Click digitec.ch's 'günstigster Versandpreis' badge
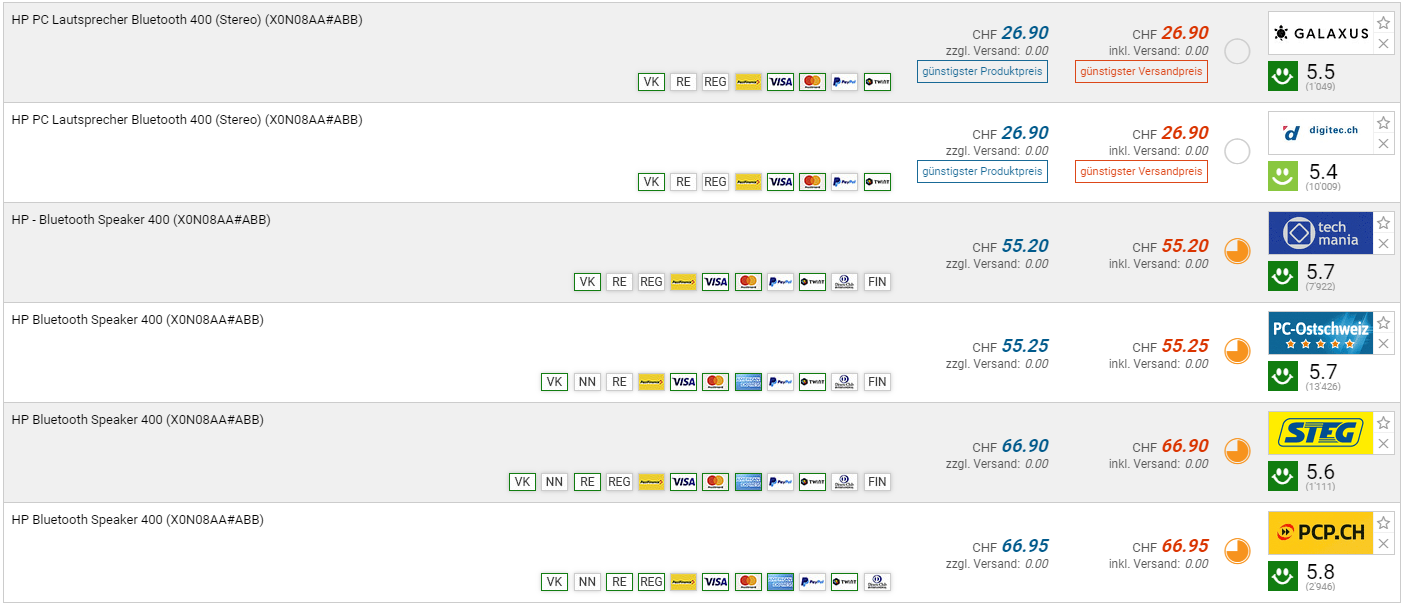Viewport: 1404px width, 604px height. [1141, 171]
